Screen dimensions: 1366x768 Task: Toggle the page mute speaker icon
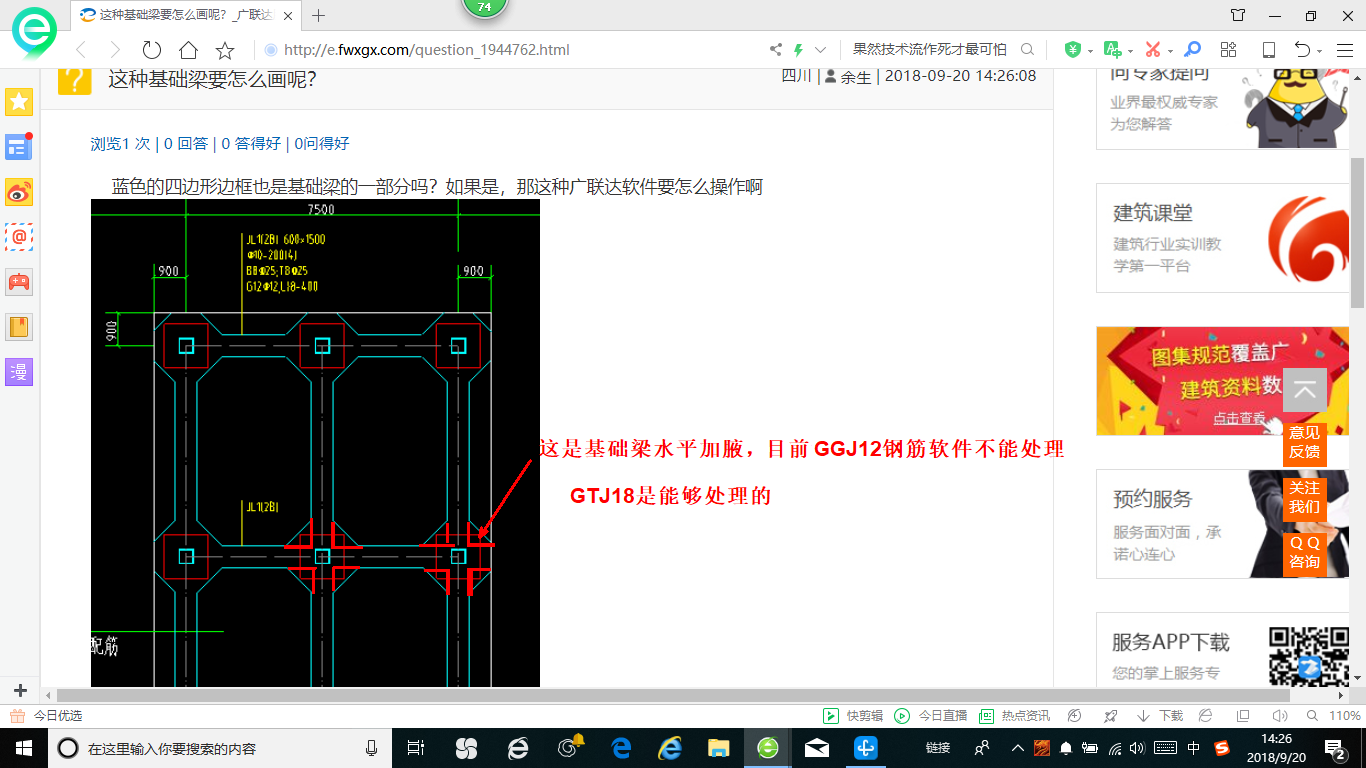(1278, 716)
